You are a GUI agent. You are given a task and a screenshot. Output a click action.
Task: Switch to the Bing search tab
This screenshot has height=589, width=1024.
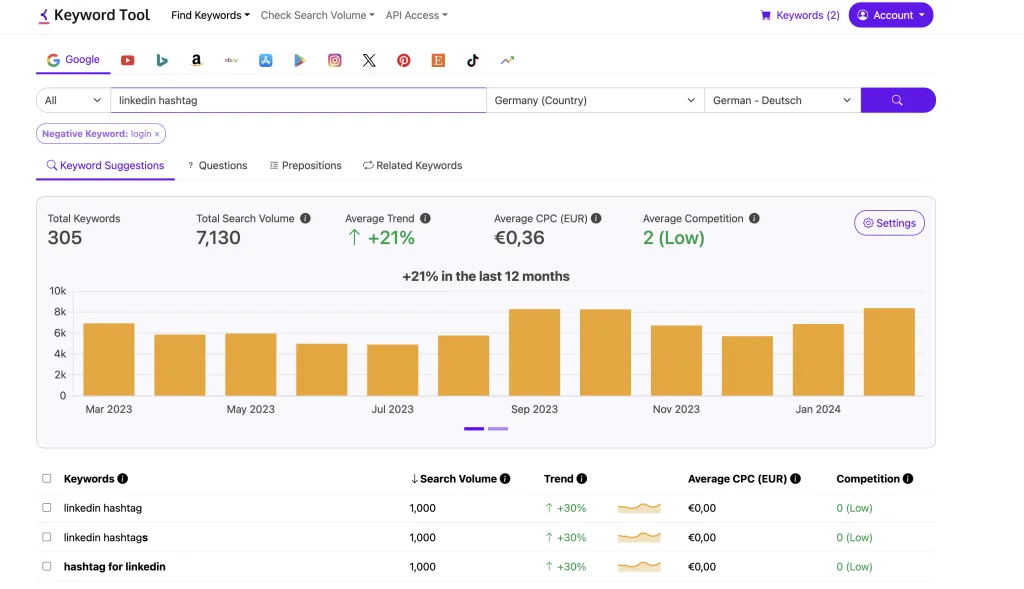pos(162,60)
